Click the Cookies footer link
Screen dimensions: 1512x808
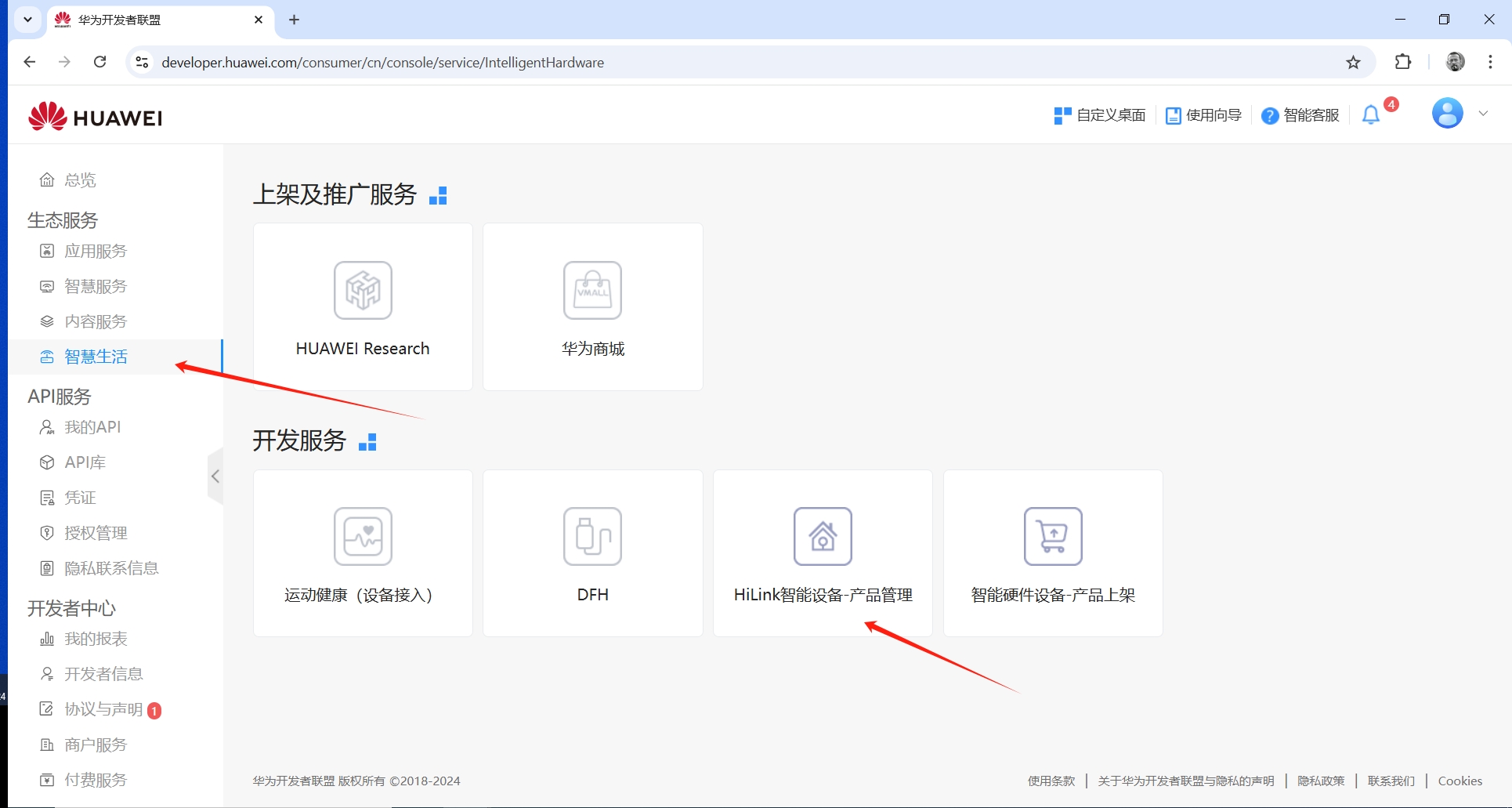(x=1460, y=781)
